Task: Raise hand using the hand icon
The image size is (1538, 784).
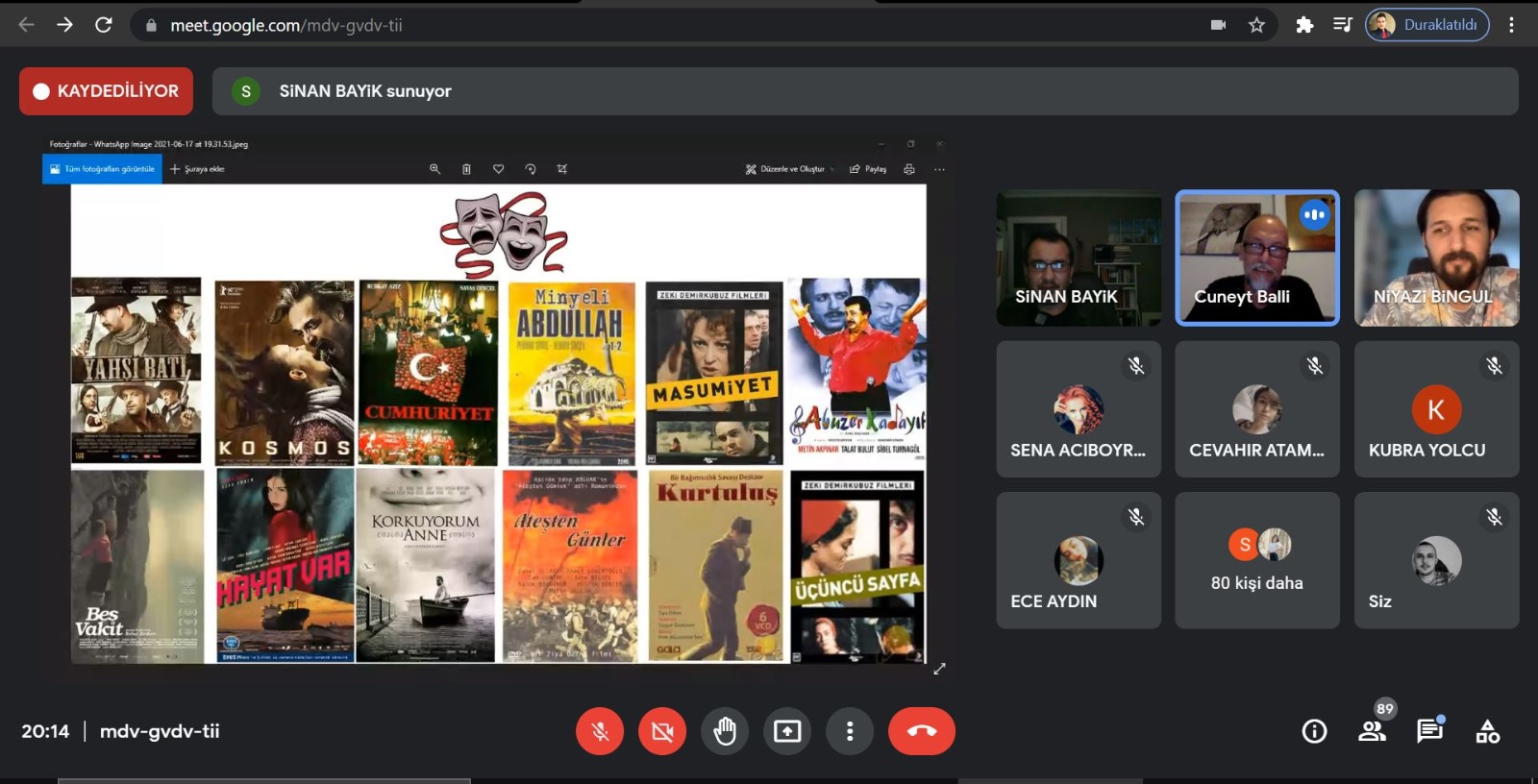Action: [725, 732]
